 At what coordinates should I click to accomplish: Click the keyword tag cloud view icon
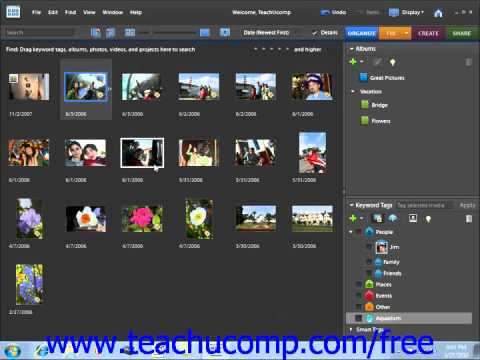tap(393, 218)
